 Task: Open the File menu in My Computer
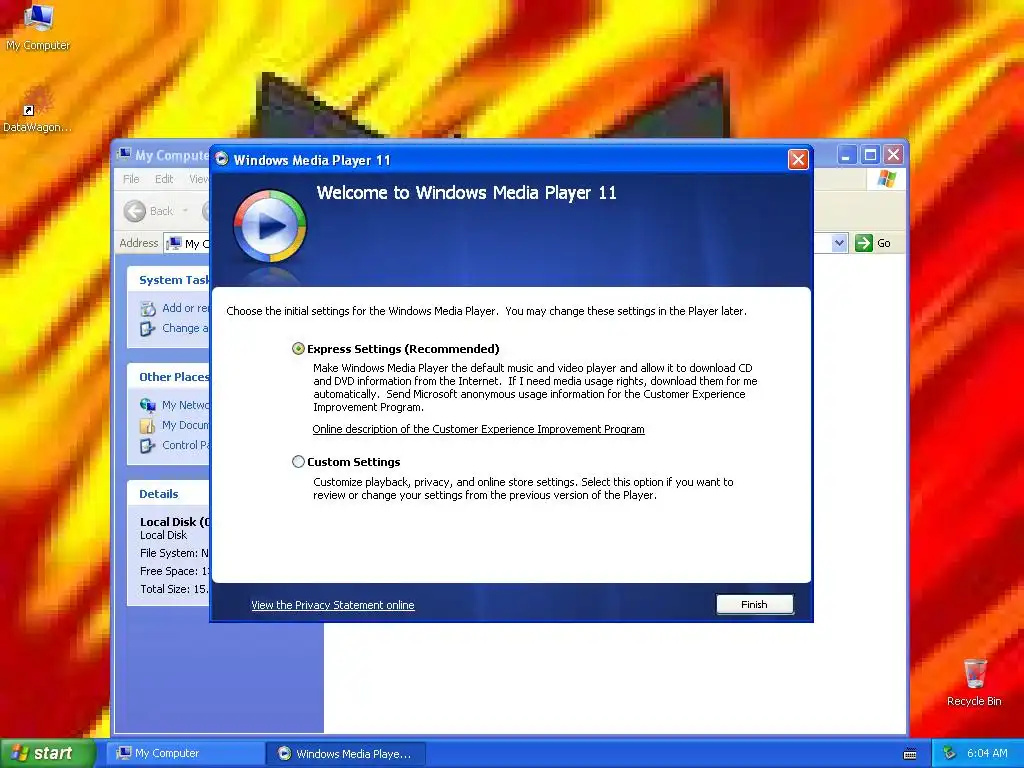(x=131, y=179)
